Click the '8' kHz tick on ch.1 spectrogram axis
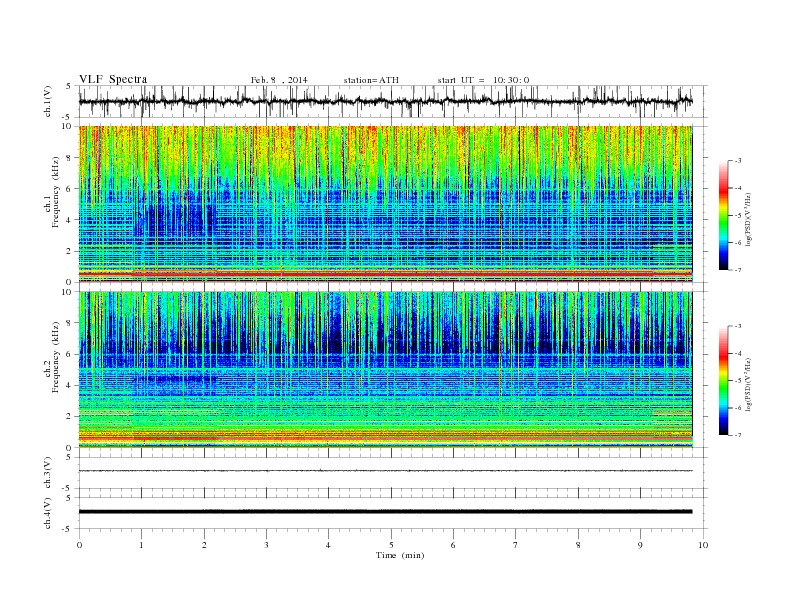Image resolution: width=792 pixels, height=612 pixels. [x=69, y=158]
